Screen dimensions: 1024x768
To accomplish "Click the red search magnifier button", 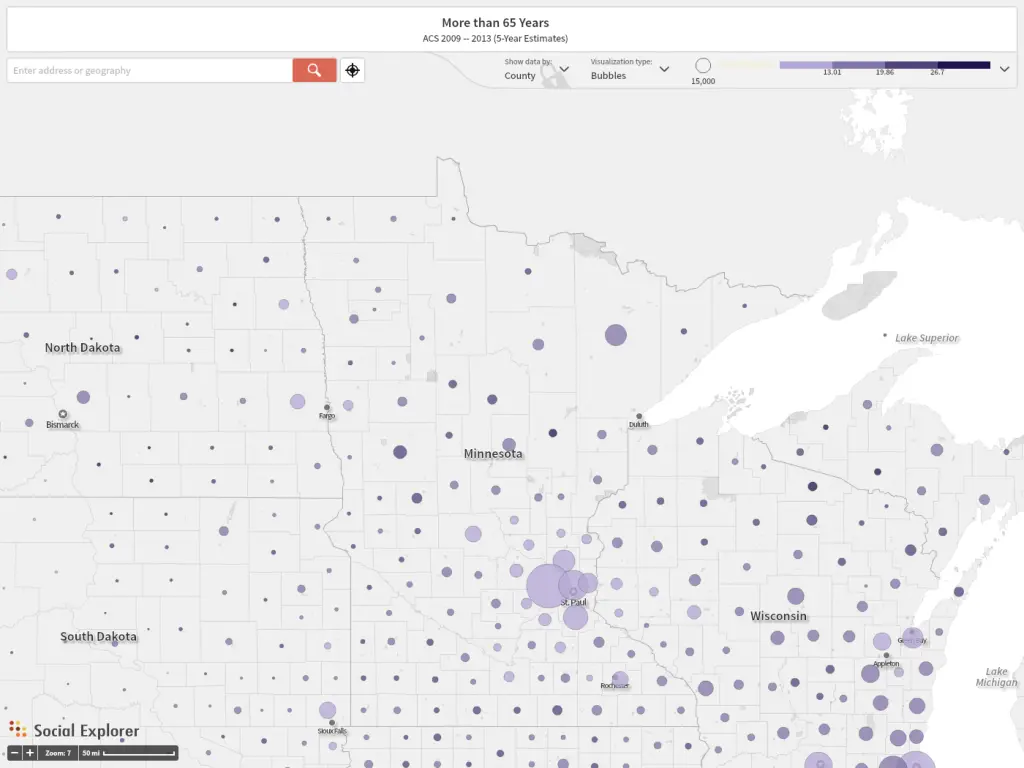I will [x=314, y=70].
